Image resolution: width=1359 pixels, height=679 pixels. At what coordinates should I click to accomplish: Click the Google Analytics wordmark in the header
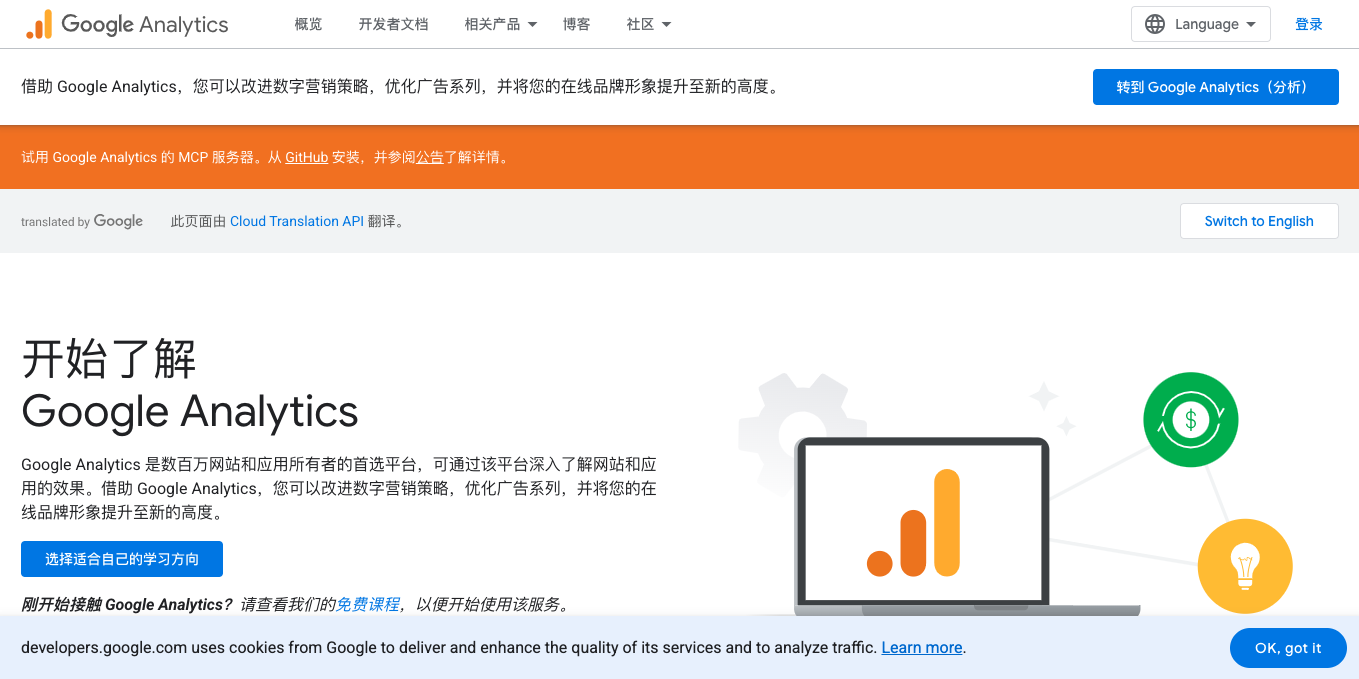144,23
